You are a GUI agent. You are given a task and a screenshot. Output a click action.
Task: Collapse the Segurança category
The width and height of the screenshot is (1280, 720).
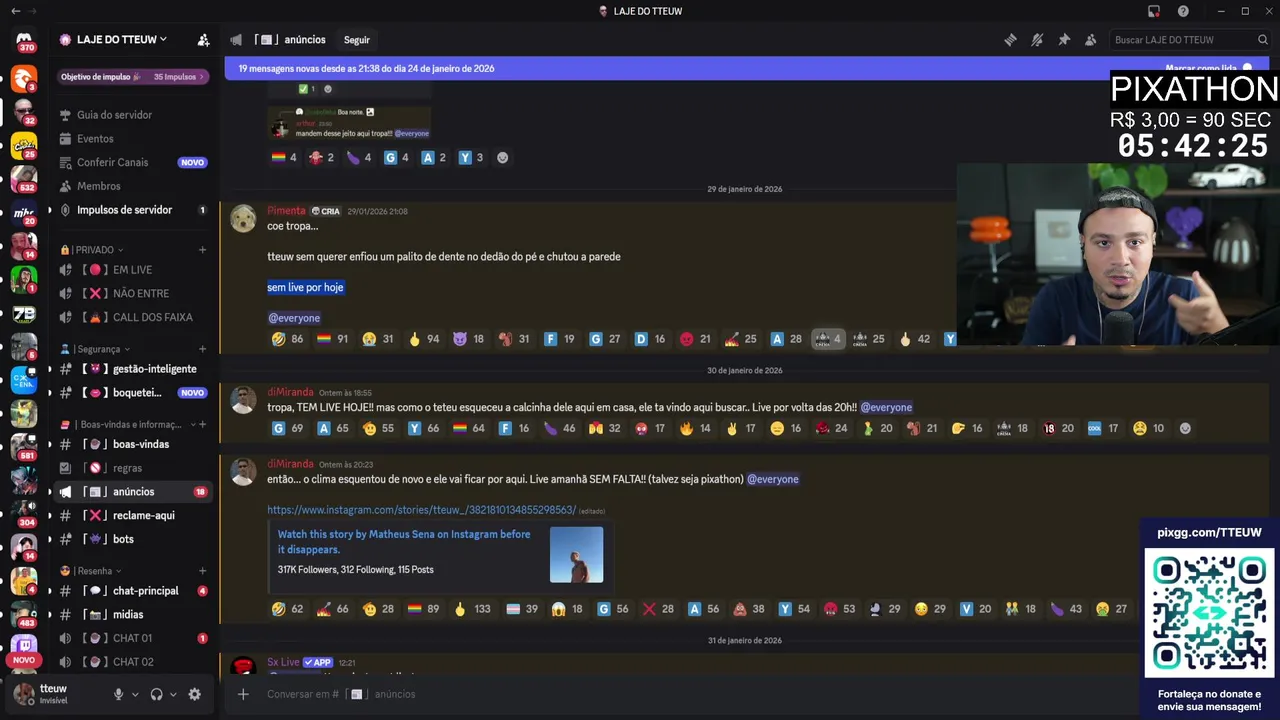pos(95,349)
